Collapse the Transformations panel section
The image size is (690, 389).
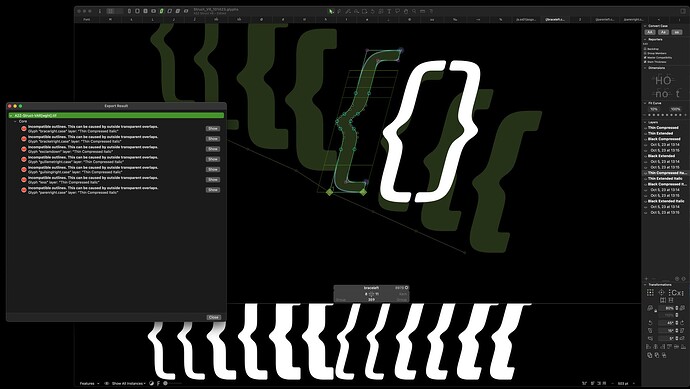(645, 285)
